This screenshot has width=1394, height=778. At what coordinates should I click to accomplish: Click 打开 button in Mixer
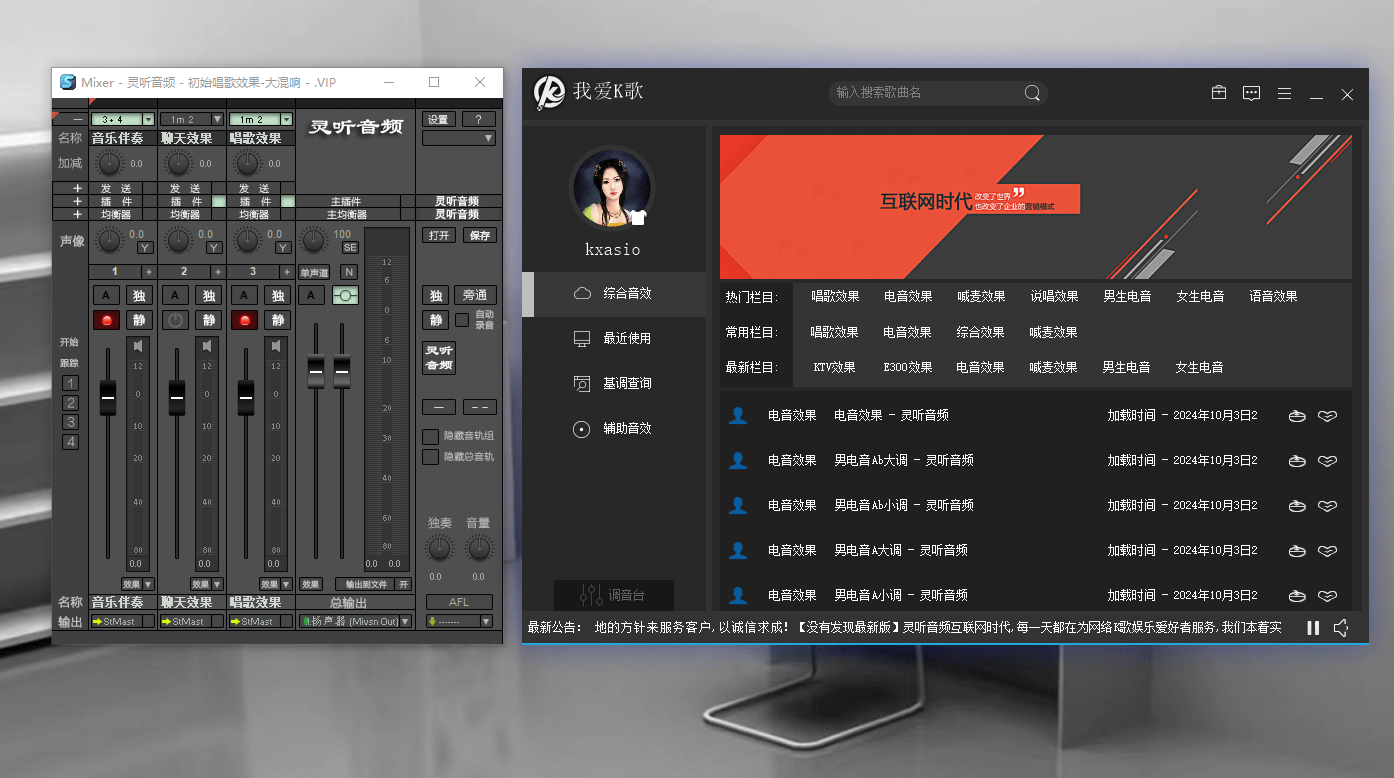pos(438,236)
